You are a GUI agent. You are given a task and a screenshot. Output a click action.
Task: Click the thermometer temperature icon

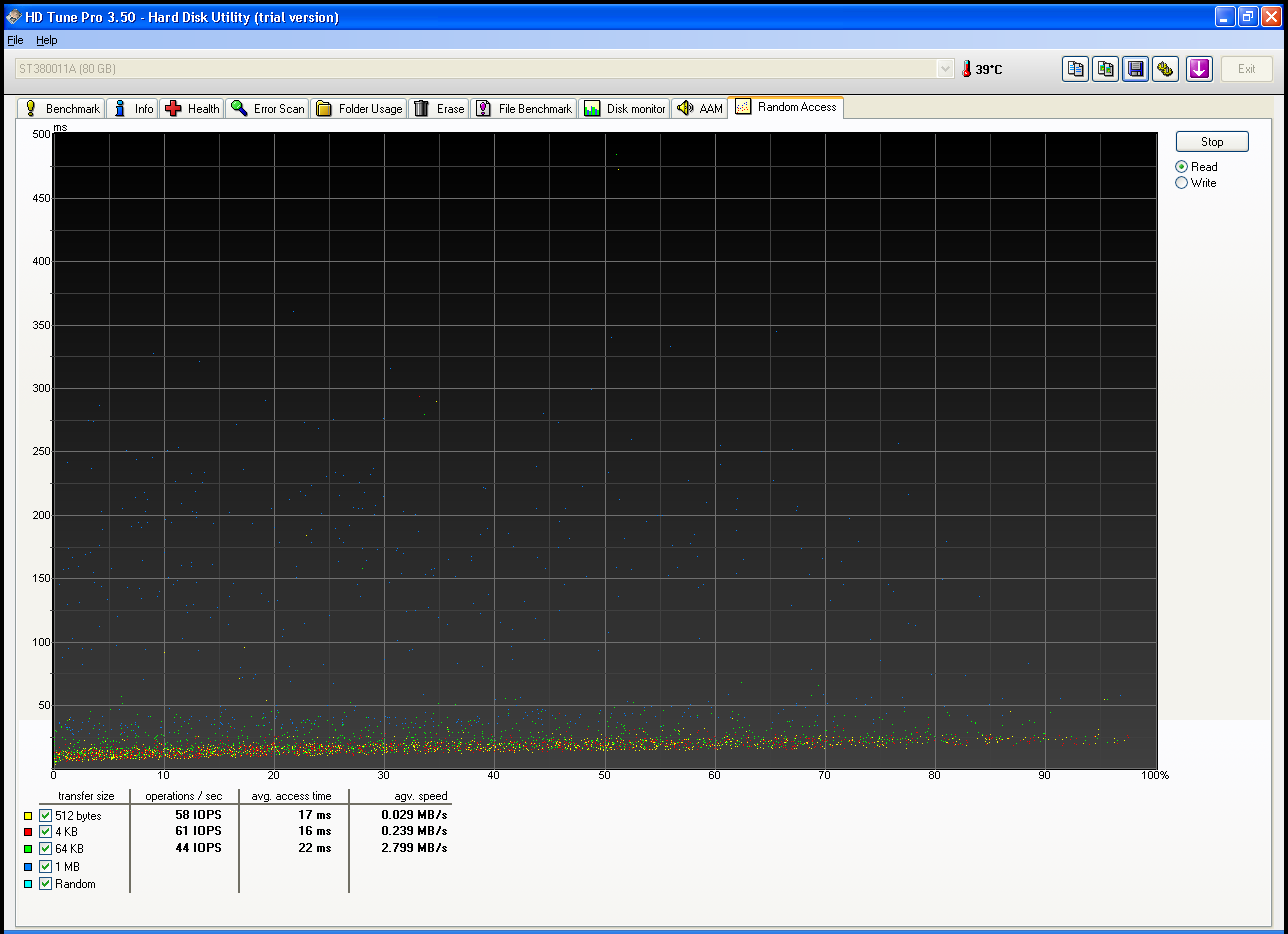click(x=966, y=69)
